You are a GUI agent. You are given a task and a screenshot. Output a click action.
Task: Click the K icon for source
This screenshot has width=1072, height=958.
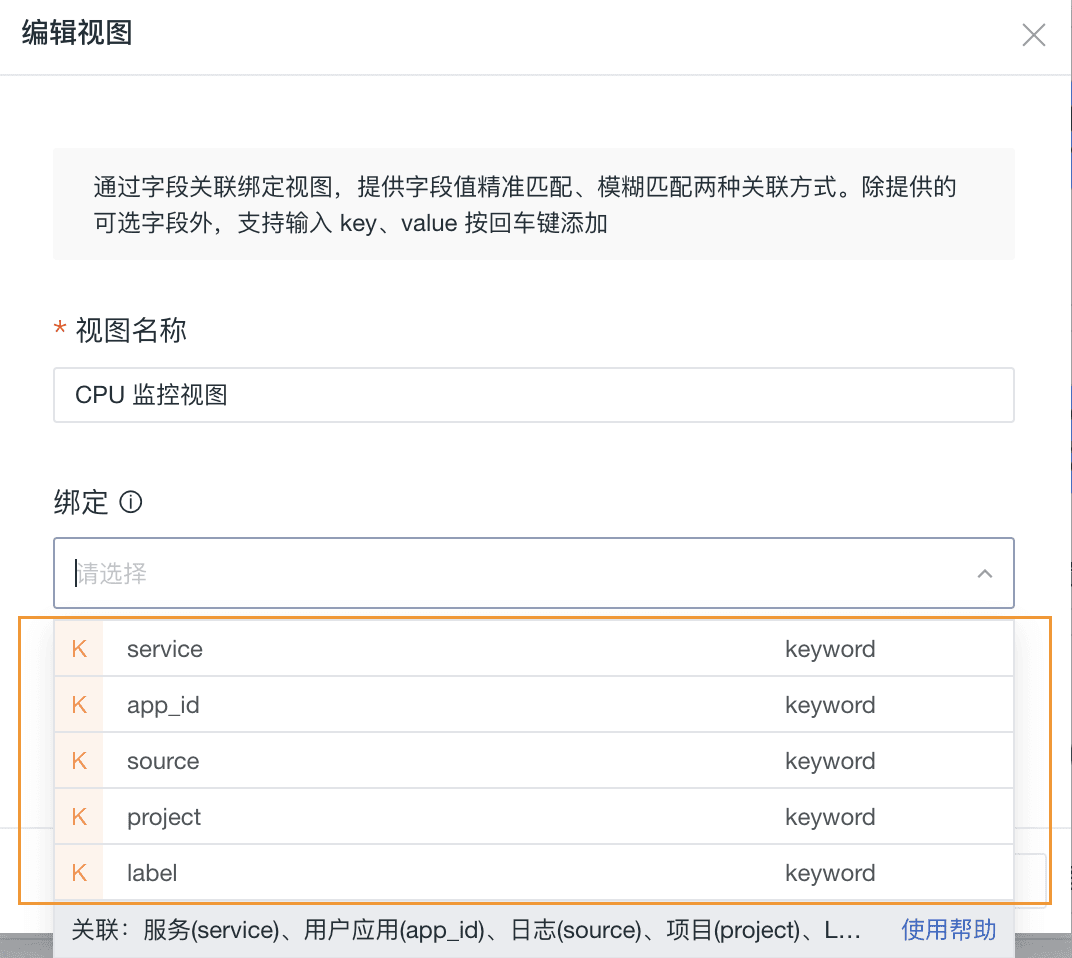[80, 761]
